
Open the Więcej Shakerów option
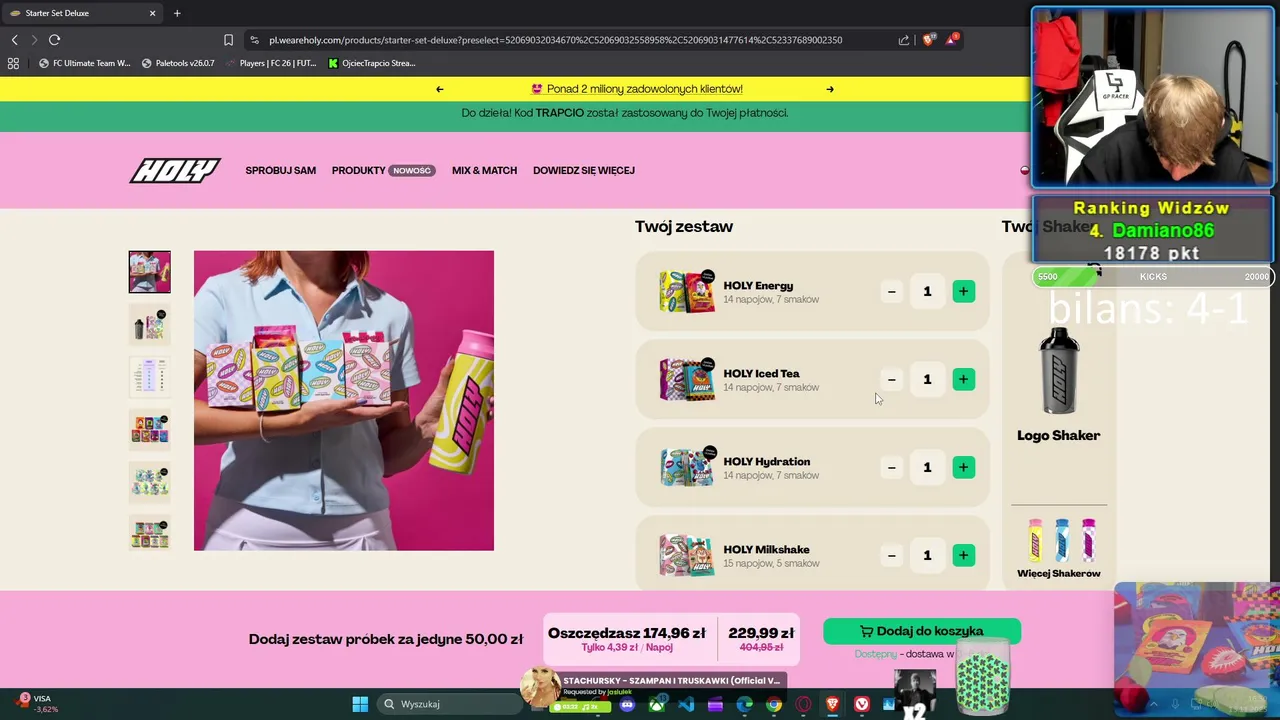[x=1059, y=548]
